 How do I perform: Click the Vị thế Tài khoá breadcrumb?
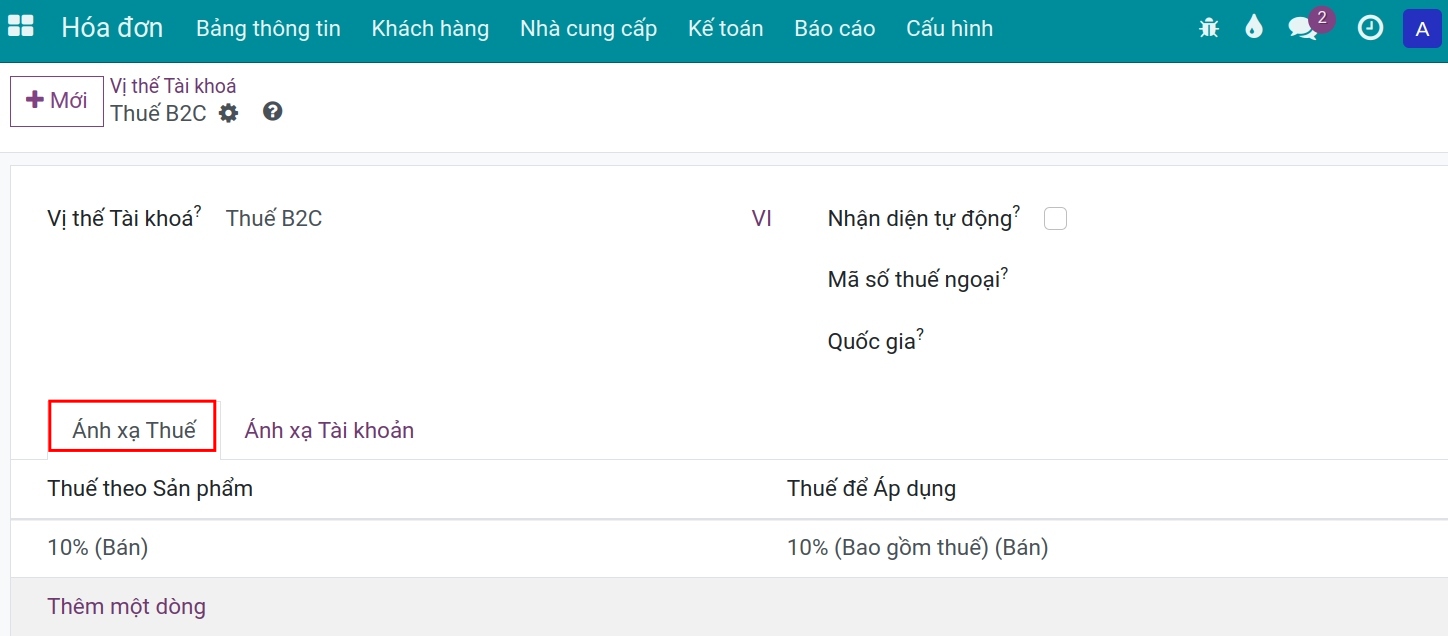173,86
